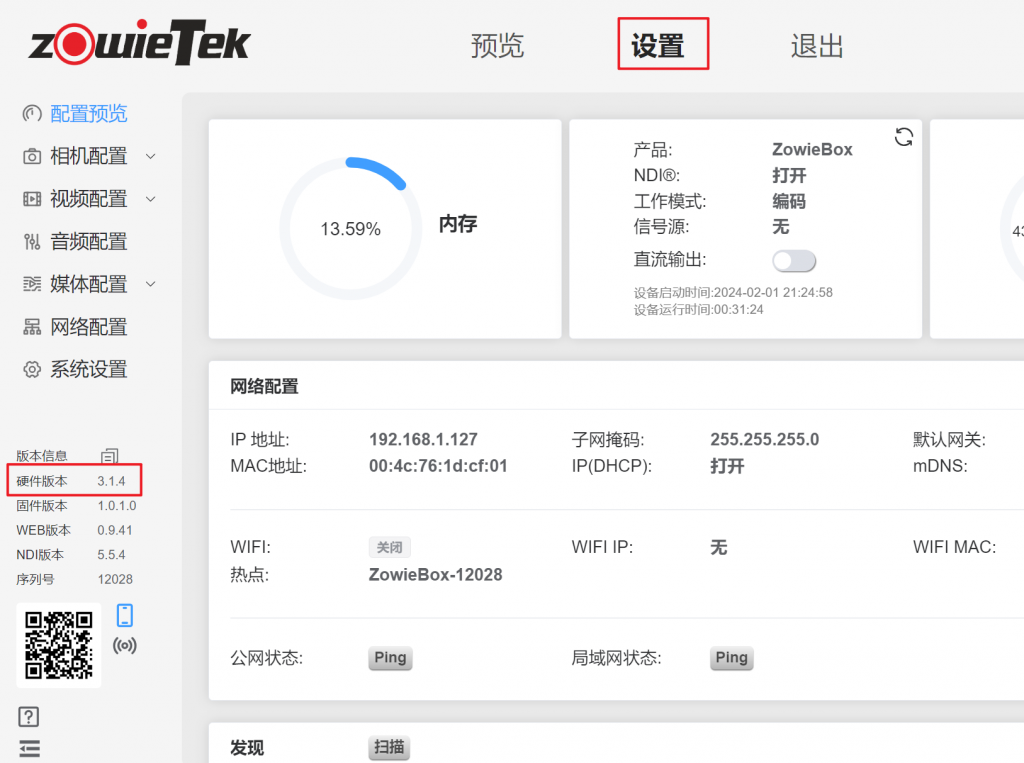
Task: Open 网络配置 in the sidebar
Action: pos(89,327)
